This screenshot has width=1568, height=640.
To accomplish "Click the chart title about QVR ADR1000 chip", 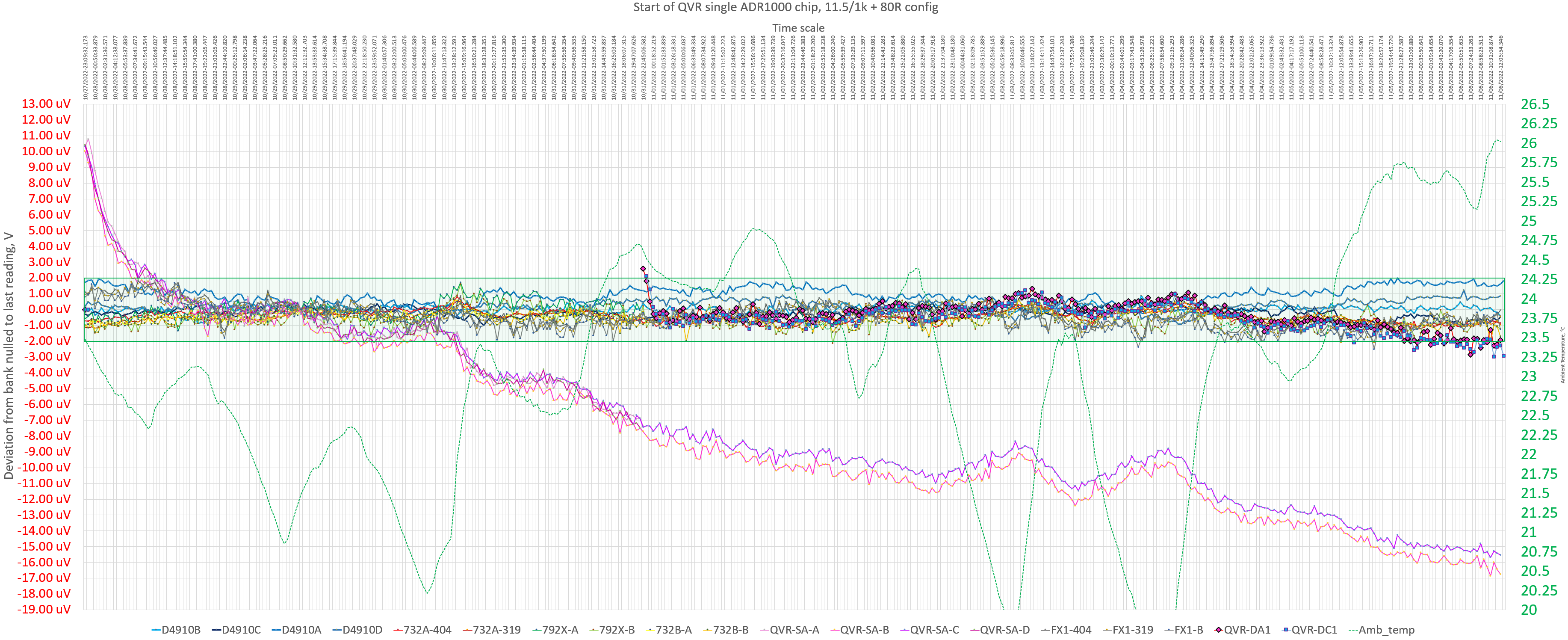I will coord(785,7).
